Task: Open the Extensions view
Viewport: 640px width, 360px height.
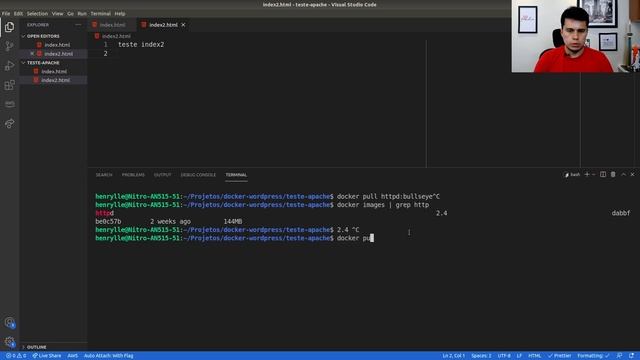Action: (9, 85)
